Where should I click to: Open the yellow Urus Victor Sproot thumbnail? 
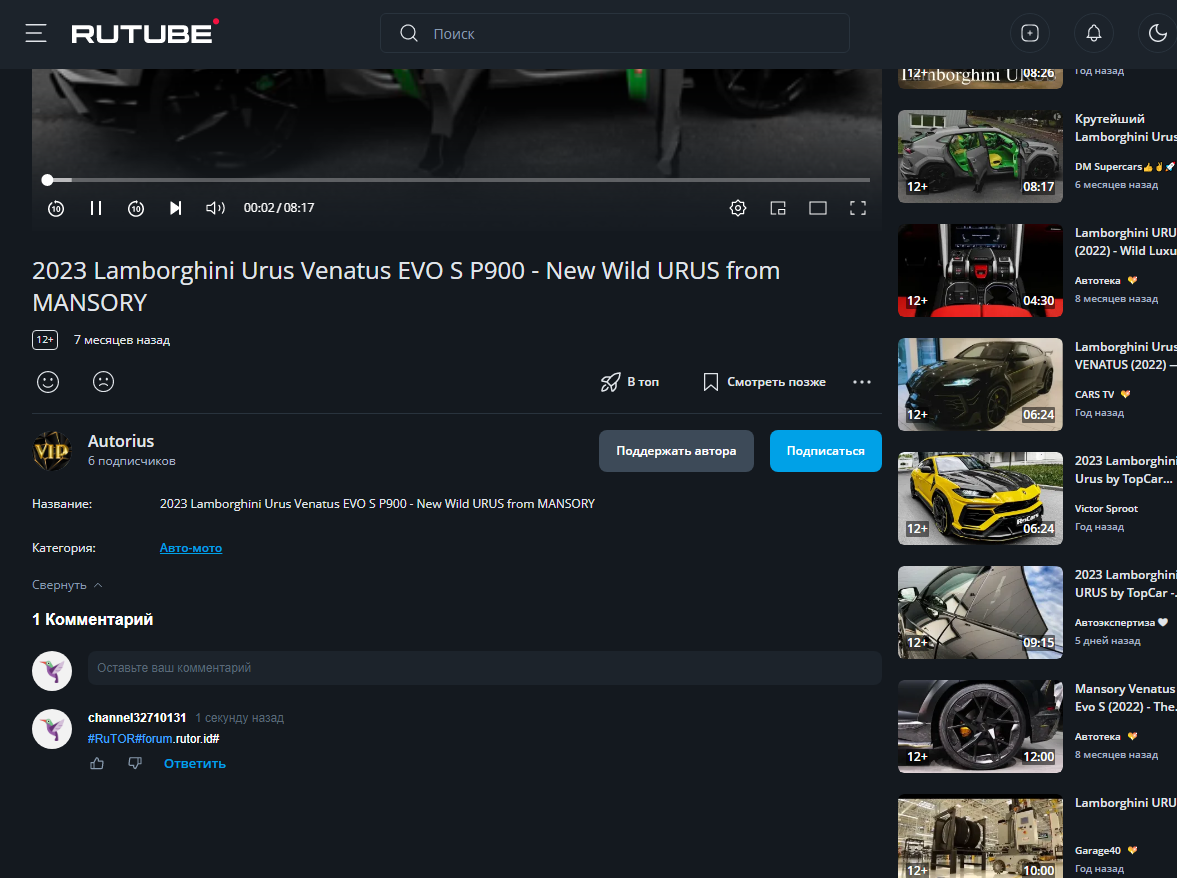coord(980,498)
